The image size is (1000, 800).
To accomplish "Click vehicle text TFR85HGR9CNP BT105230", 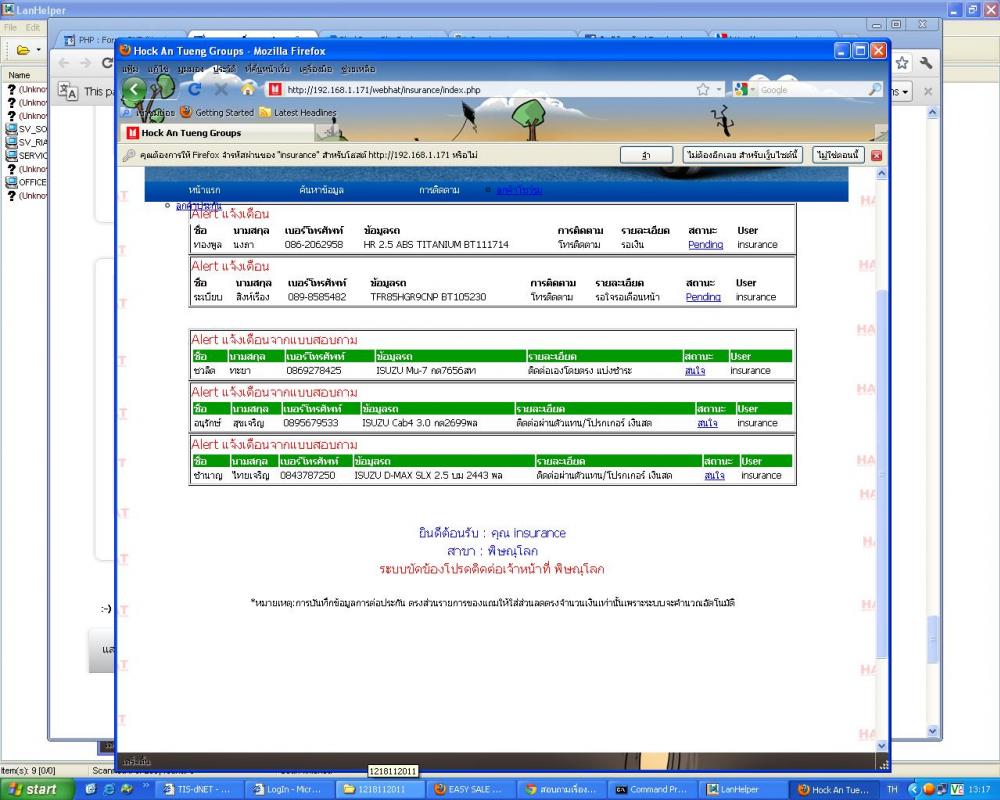I will 428,297.
